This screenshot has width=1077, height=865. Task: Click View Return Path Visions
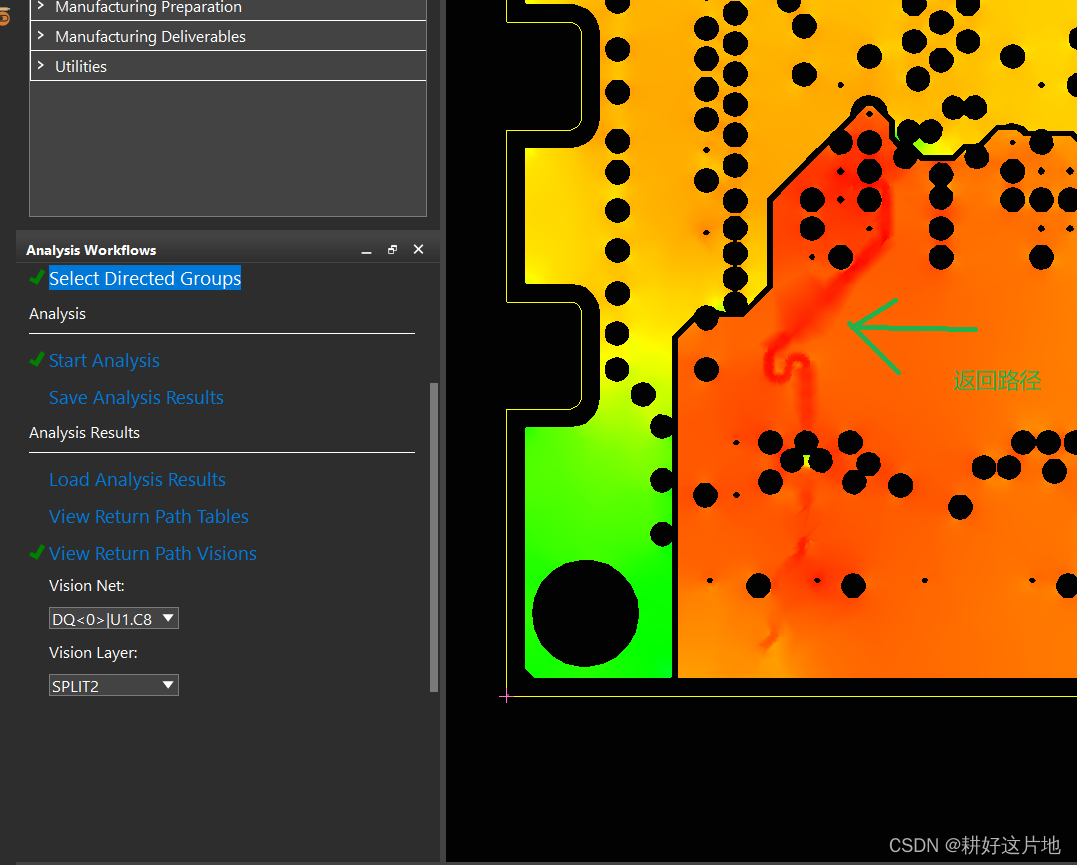coord(152,553)
